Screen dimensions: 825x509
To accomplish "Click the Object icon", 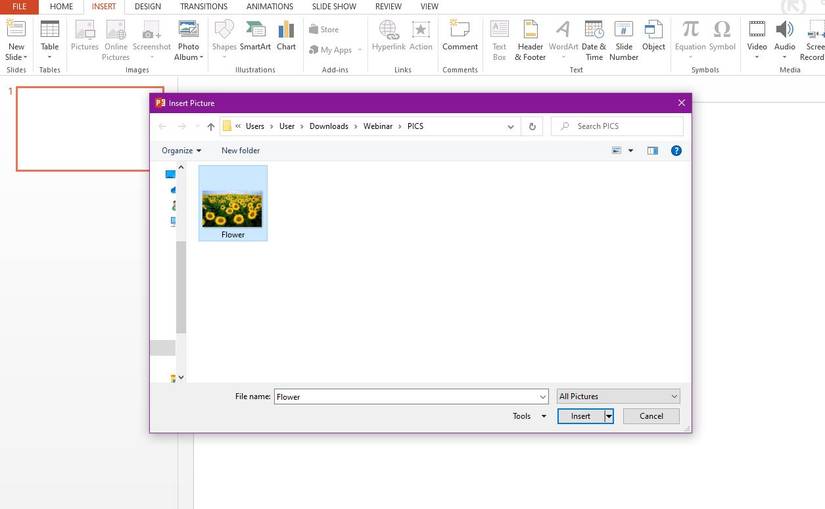I will (653, 29).
